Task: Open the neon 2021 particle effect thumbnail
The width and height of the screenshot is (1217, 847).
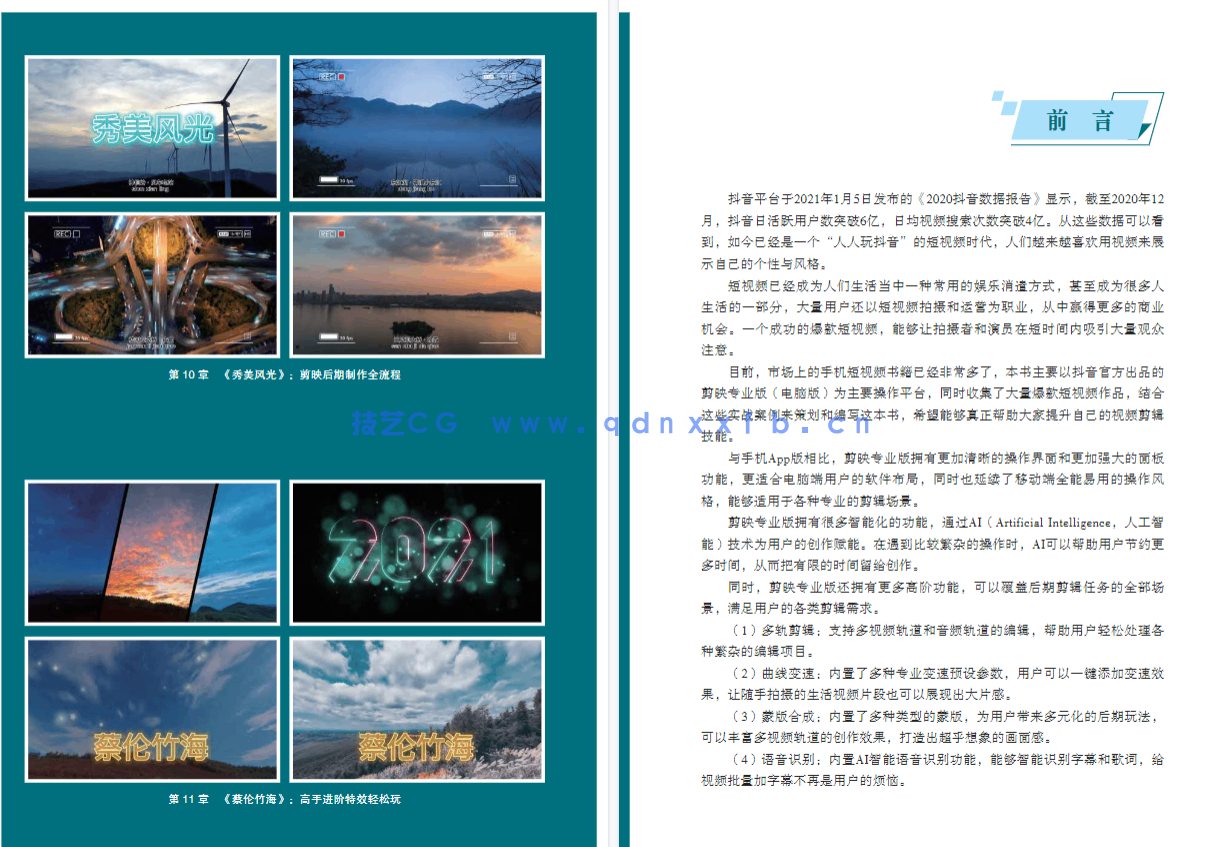Action: pyautogui.click(x=417, y=552)
